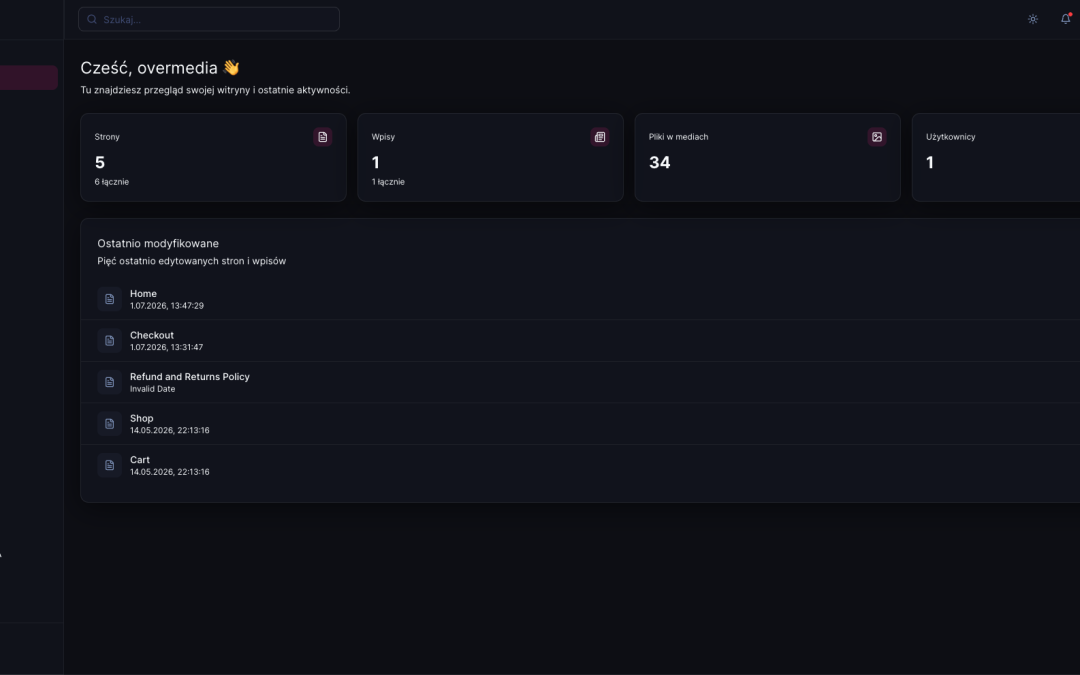Open the Strony statistics card

(214, 158)
